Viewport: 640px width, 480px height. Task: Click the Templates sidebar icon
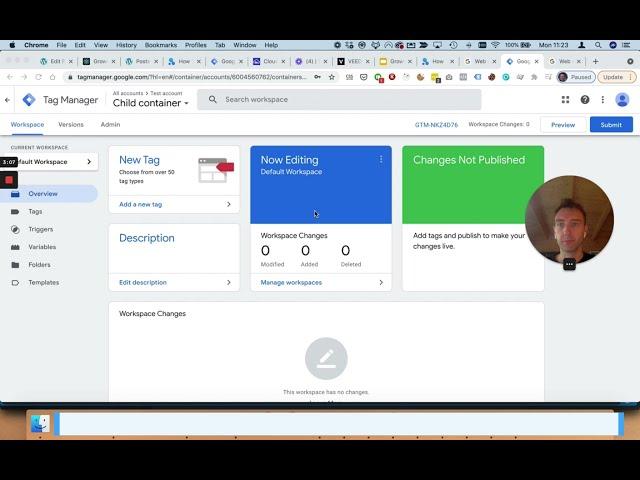[x=15, y=282]
